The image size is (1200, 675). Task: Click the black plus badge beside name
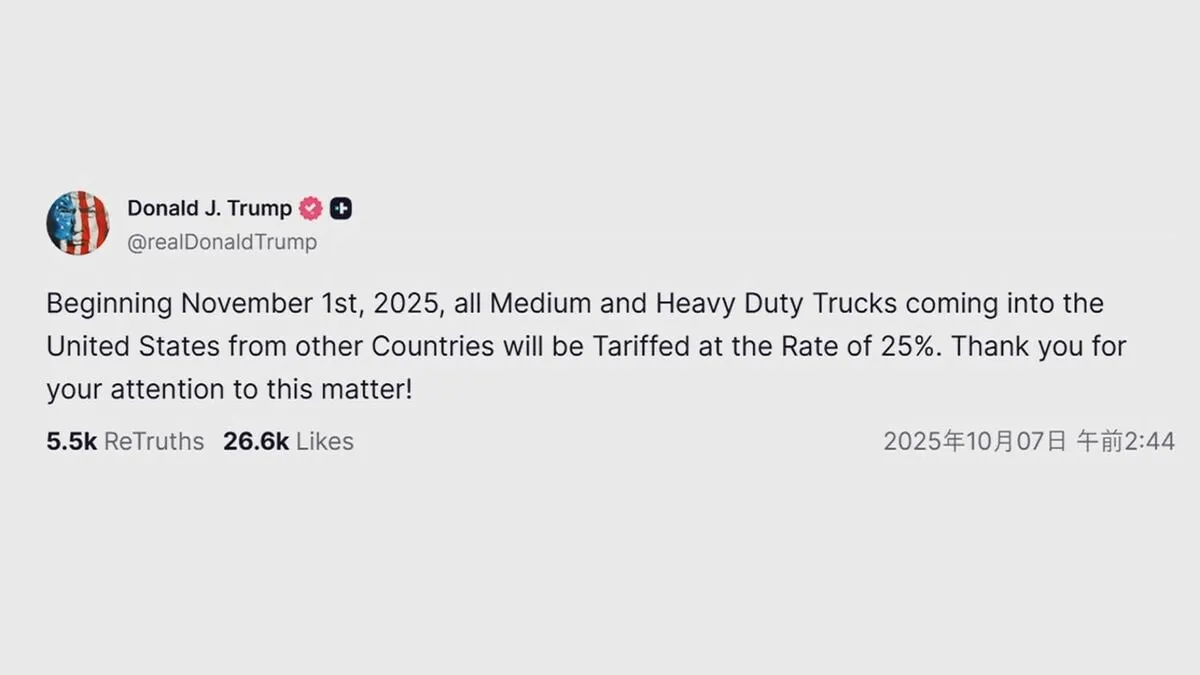(341, 209)
